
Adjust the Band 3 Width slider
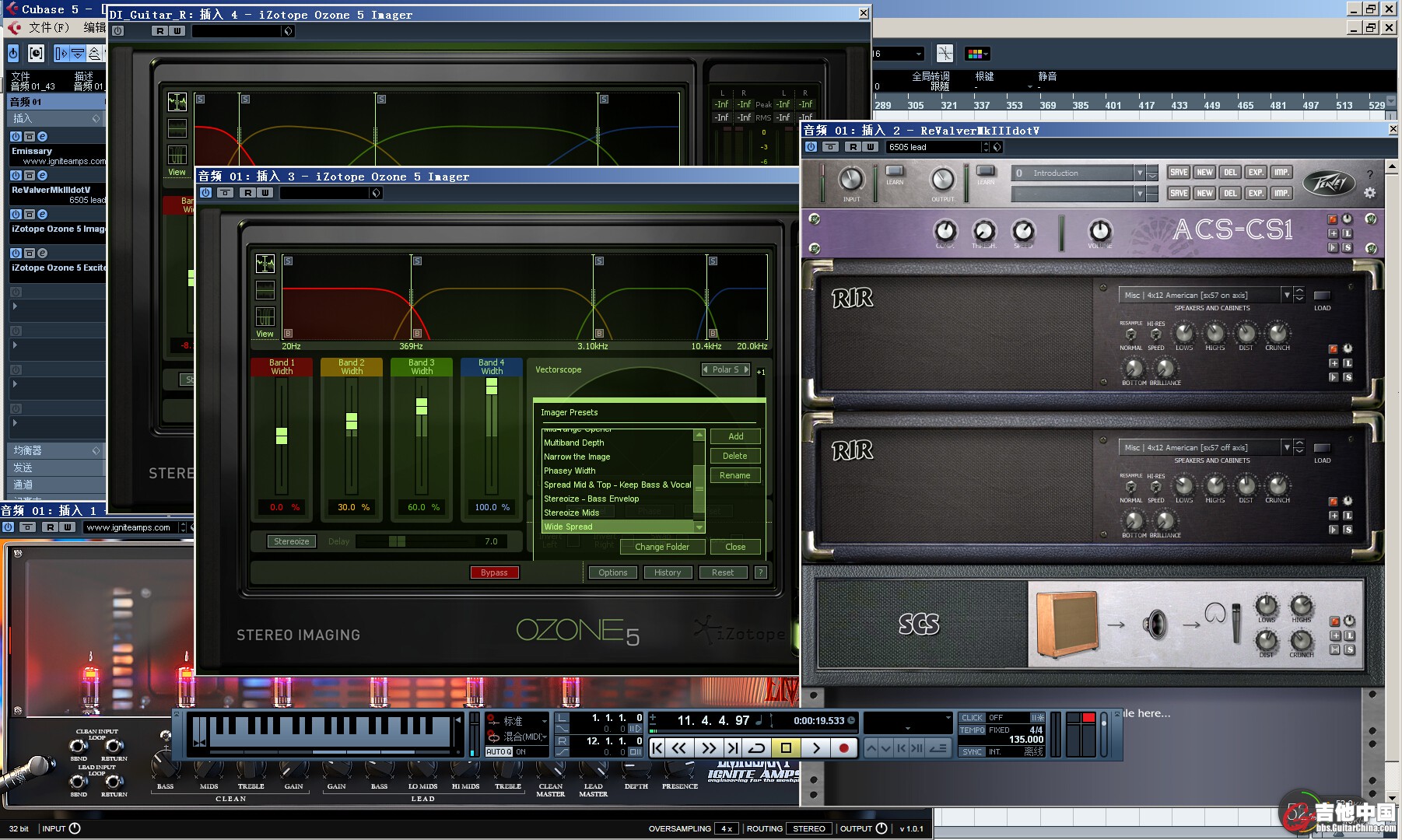point(422,406)
